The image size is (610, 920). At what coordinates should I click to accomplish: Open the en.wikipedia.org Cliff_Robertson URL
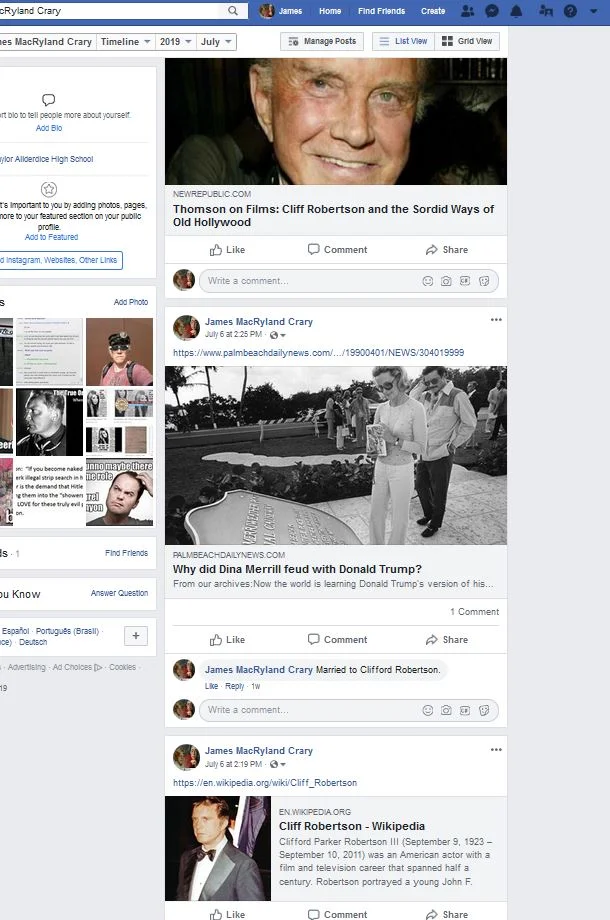[265, 783]
